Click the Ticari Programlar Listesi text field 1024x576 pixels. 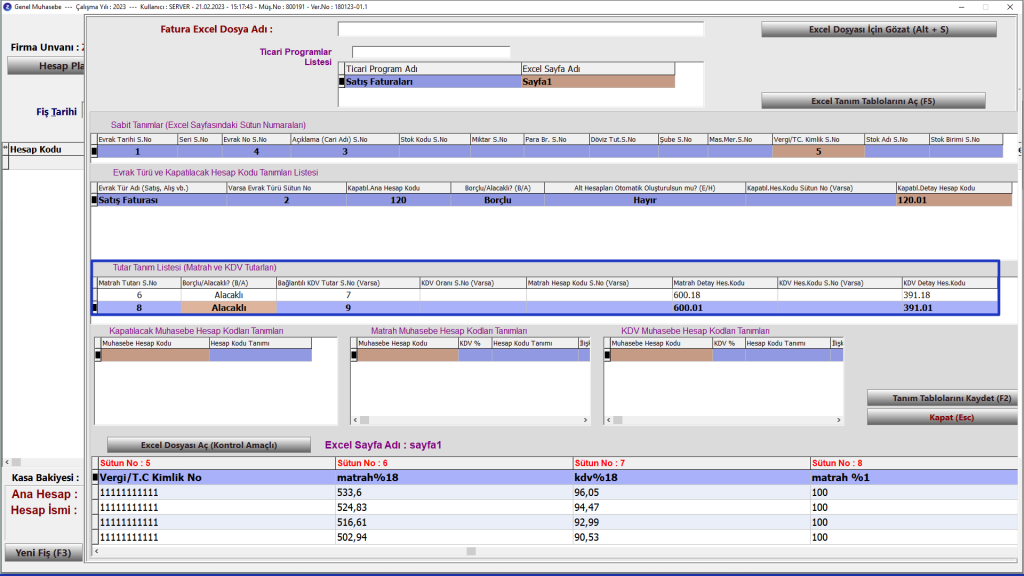[431, 52]
